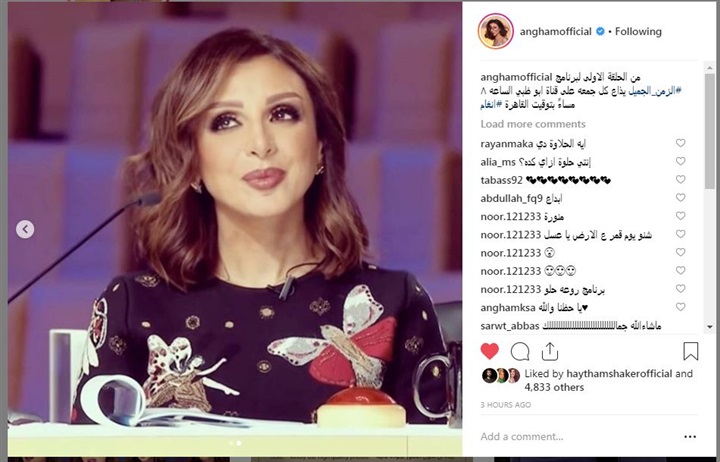
Task: Toggle the Following status for anghamofficial
Action: click(638, 32)
